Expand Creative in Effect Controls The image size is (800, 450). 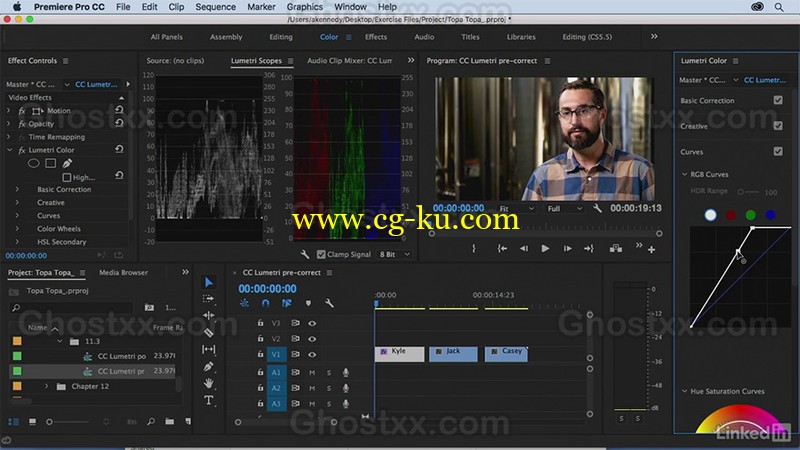17,202
